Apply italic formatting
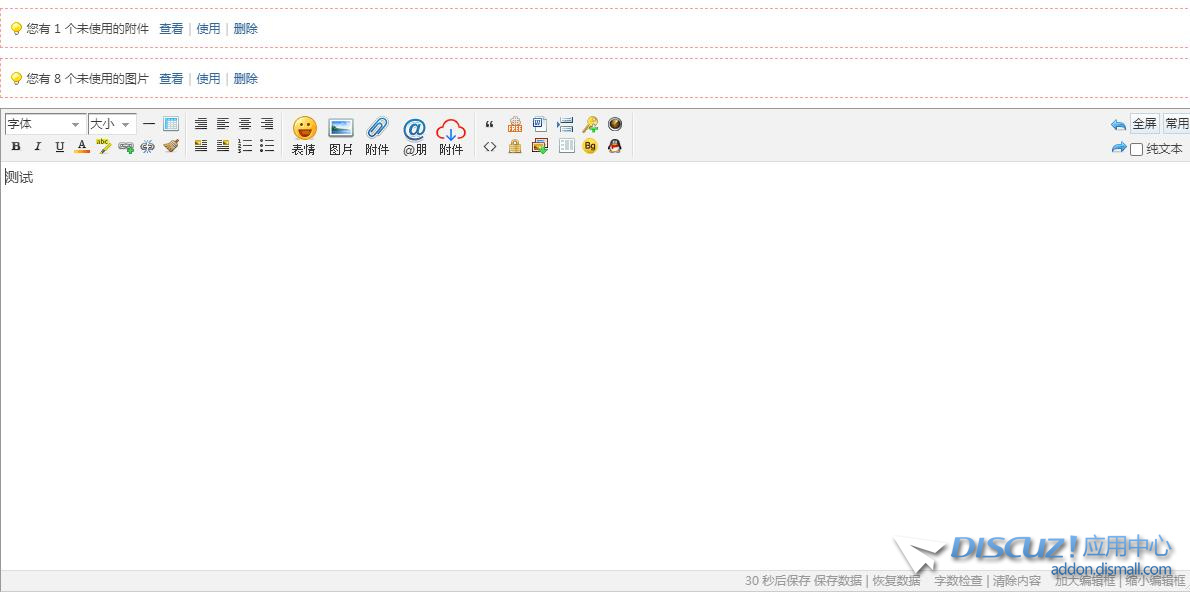Viewport: 1190px width, 595px height. (38, 147)
